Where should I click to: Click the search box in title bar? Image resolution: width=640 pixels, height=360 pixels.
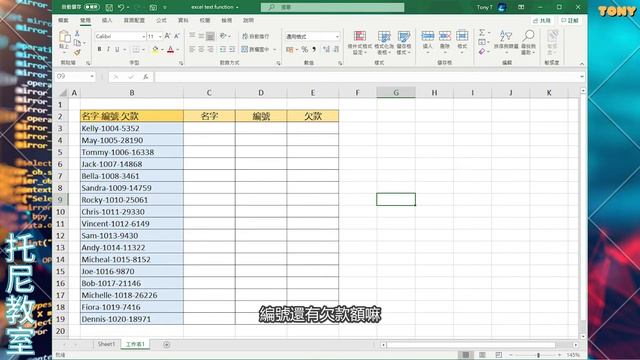pyautogui.click(x=332, y=7)
